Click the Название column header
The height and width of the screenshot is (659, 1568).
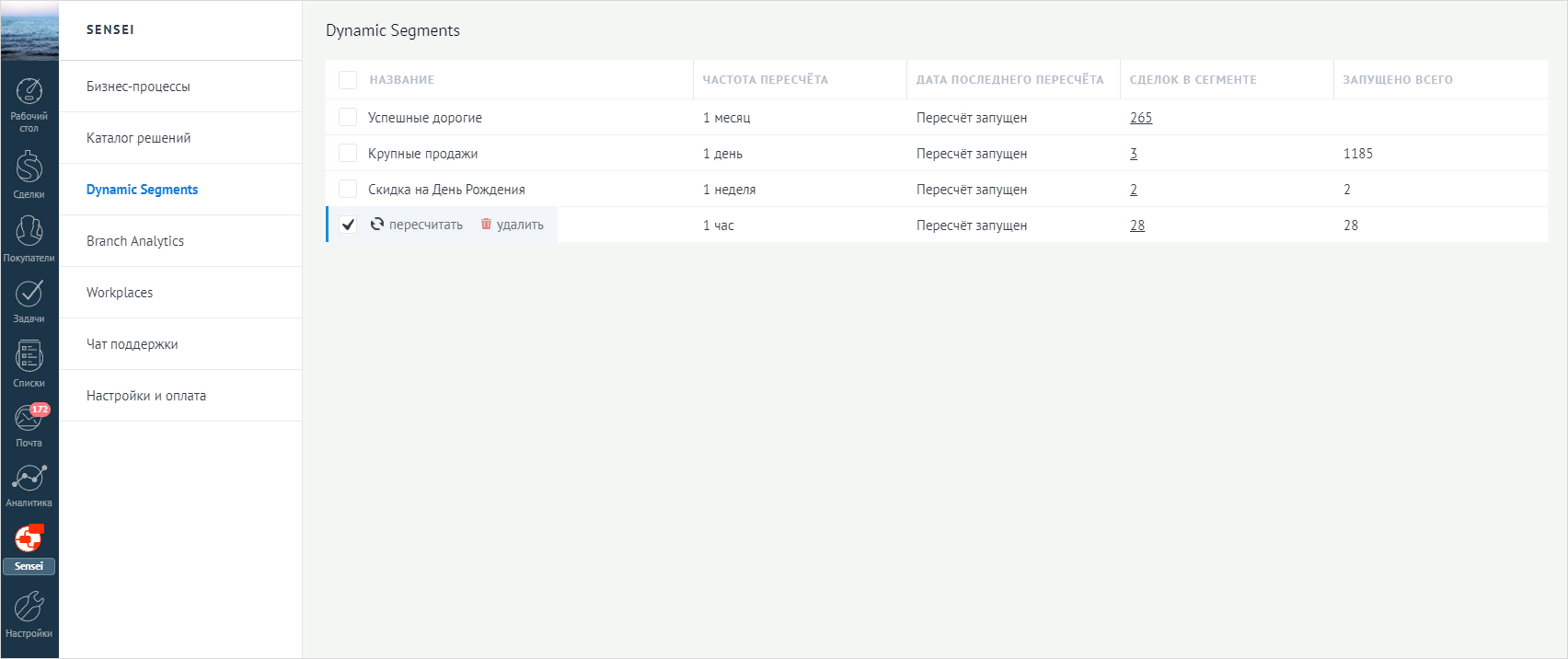coord(402,80)
